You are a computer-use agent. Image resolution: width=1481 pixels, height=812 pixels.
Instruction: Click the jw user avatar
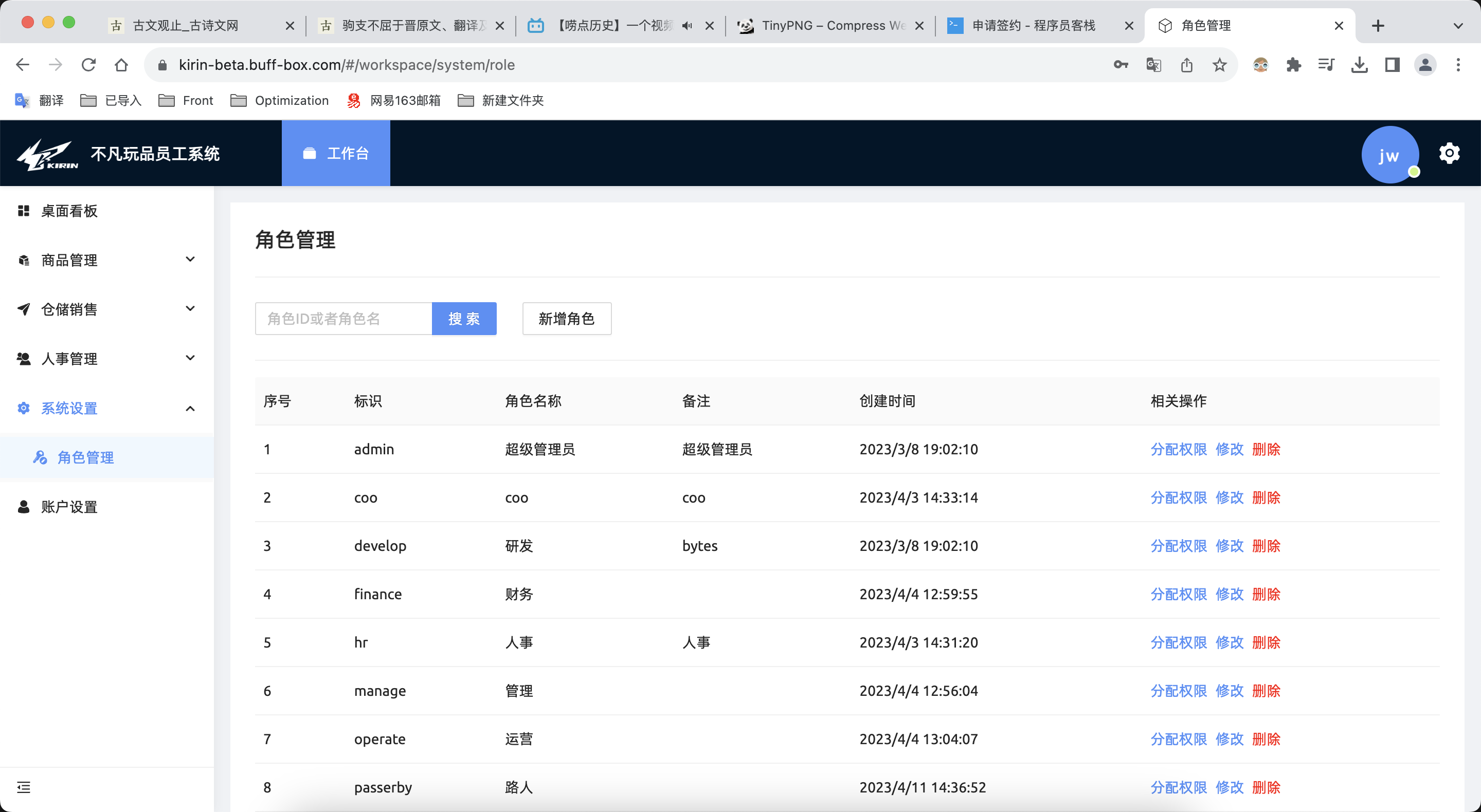1389,155
